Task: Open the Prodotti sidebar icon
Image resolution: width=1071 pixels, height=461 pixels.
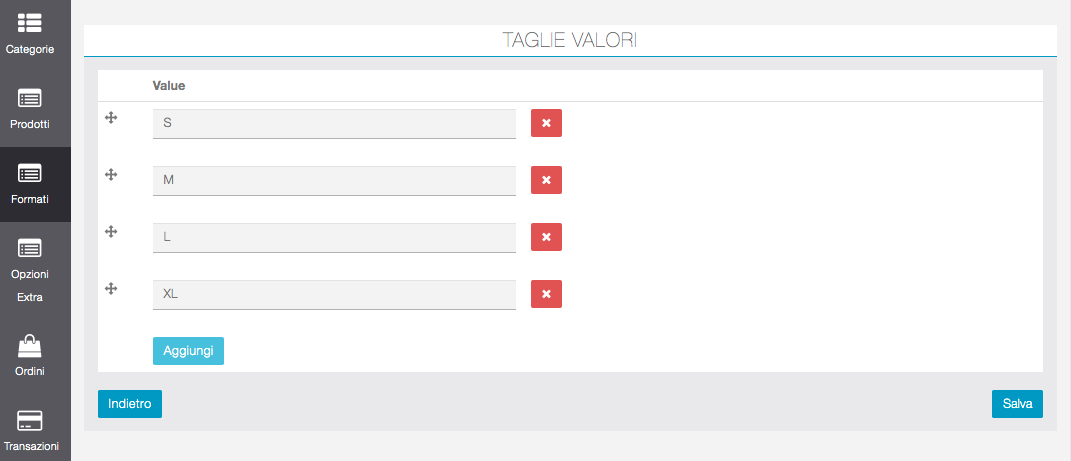Action: pyautogui.click(x=30, y=98)
